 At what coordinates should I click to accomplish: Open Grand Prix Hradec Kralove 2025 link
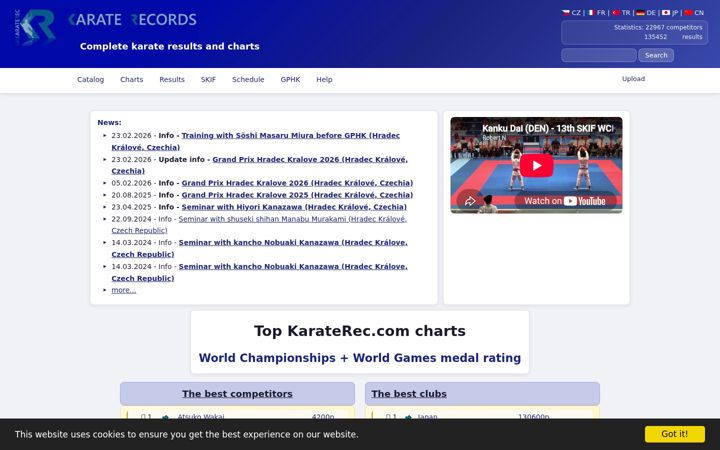(x=297, y=195)
